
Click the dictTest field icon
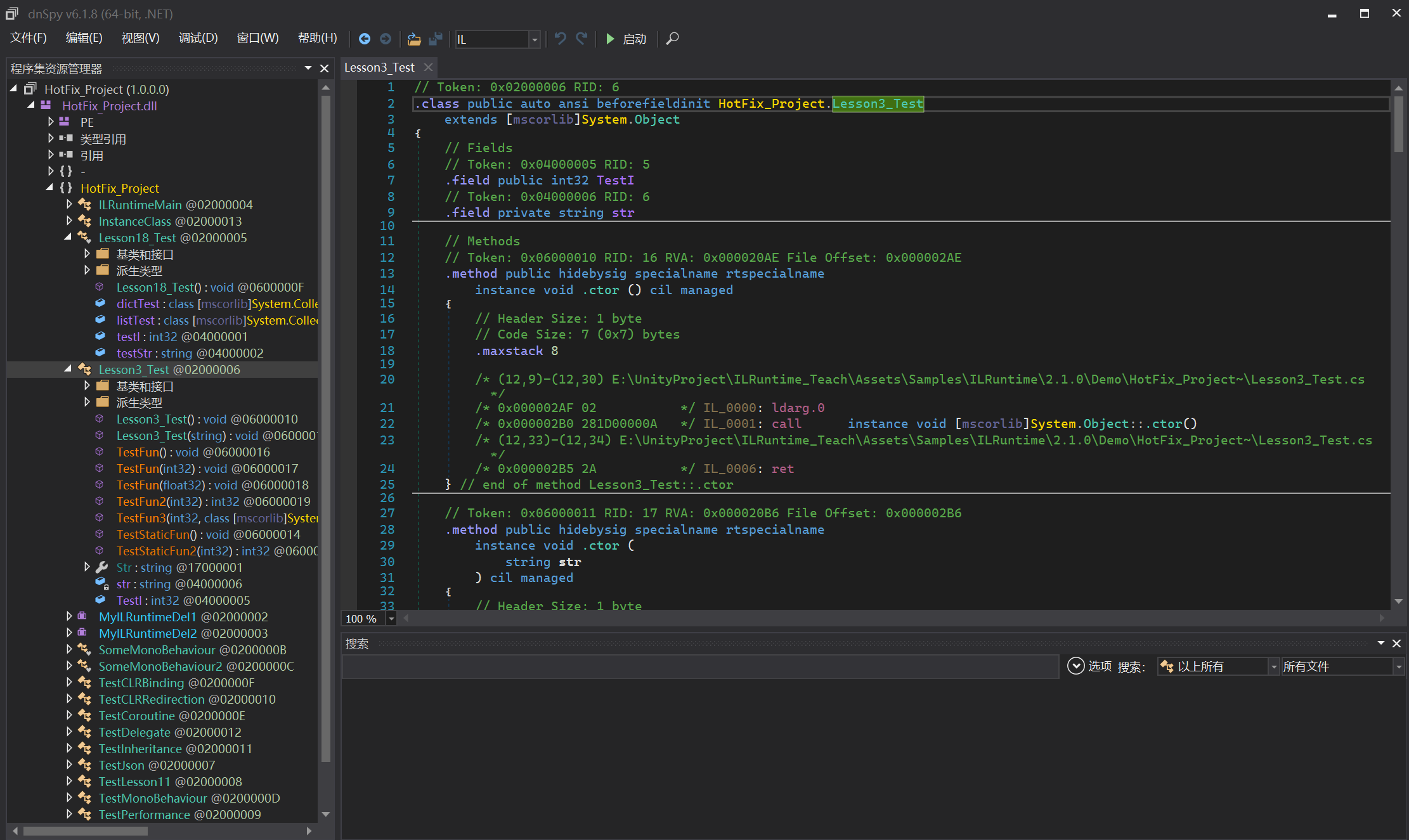(x=100, y=303)
